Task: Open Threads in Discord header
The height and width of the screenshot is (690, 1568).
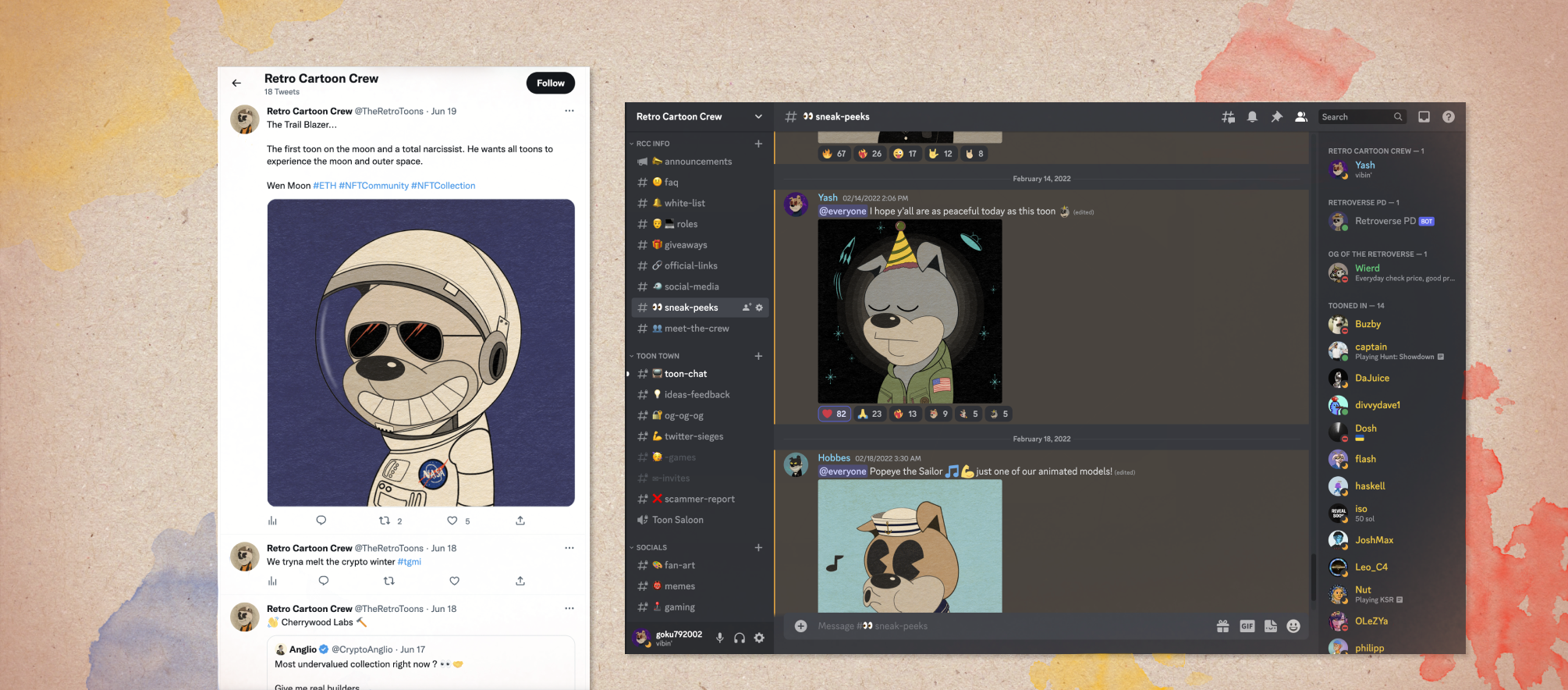Action: 1228,117
